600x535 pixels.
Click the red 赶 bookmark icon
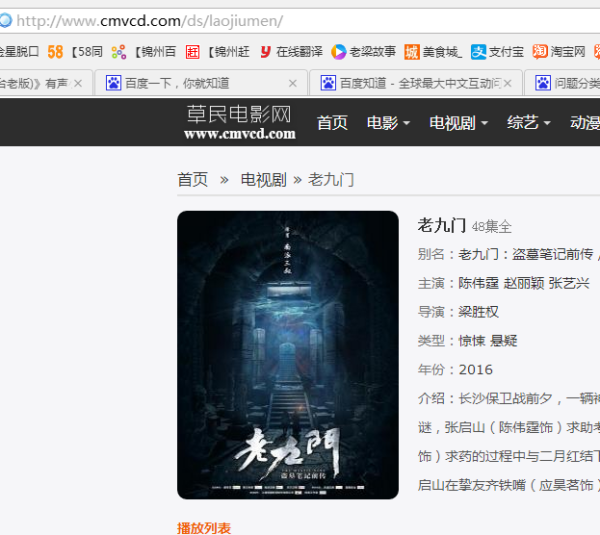pyautogui.click(x=192, y=52)
